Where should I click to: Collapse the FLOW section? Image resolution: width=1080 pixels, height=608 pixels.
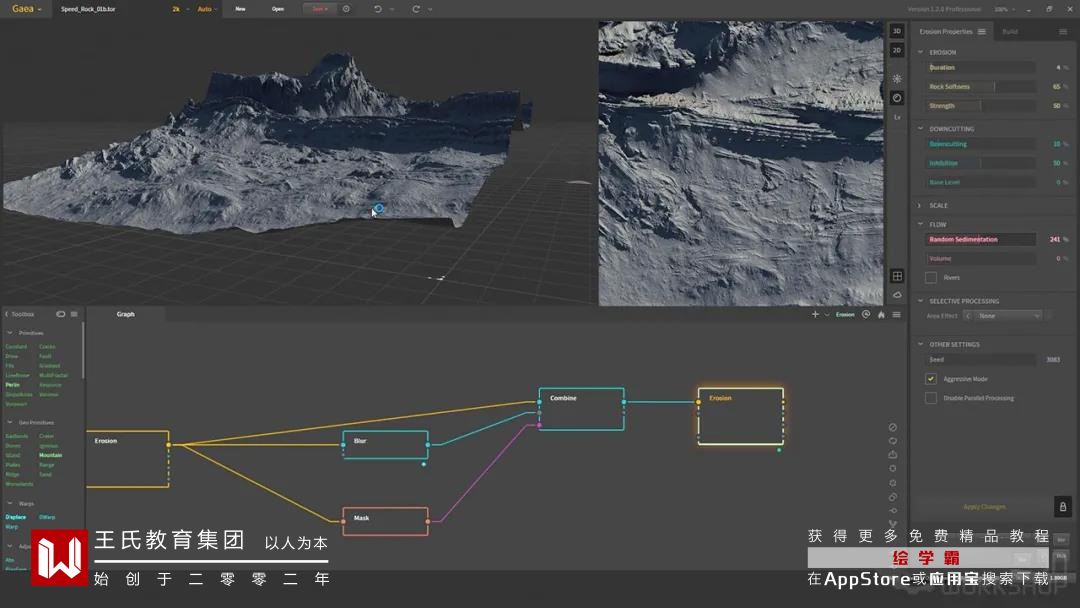point(920,224)
